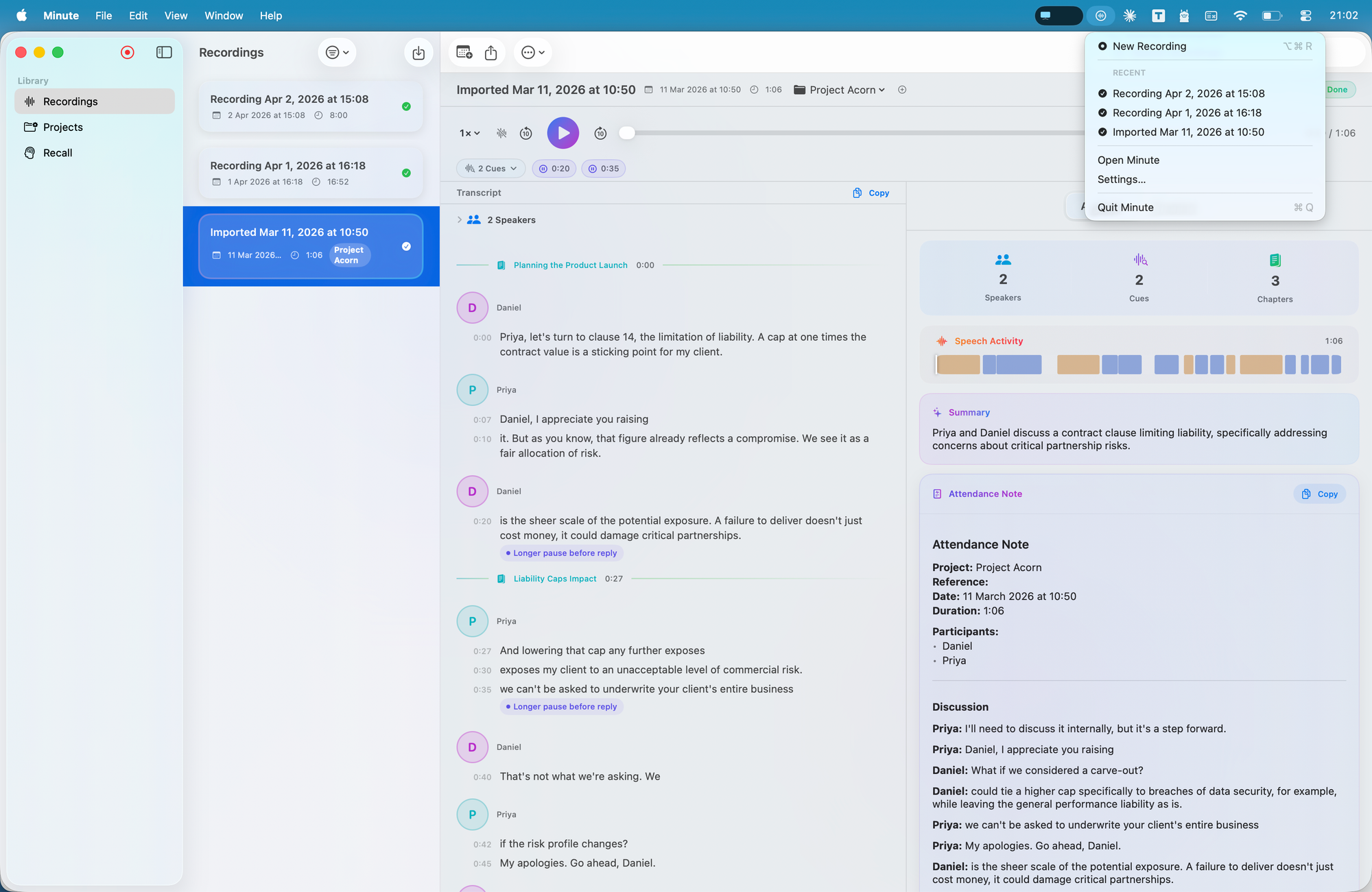Screen dimensions: 1372x892
Task: Click the skip forward 10 seconds icon
Action: click(x=600, y=133)
